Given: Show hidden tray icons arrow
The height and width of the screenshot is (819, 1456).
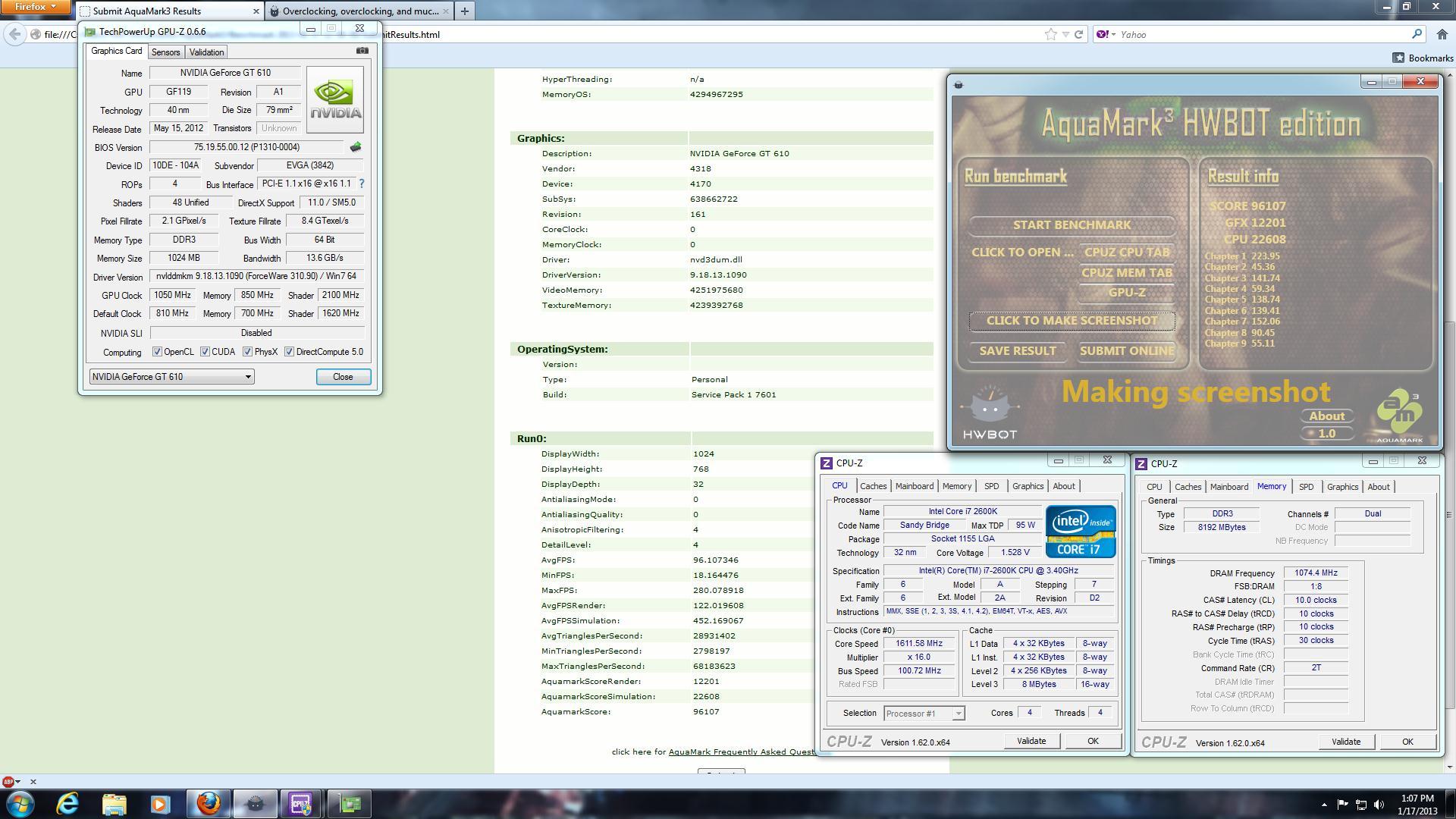Looking at the screenshot, I should [x=1324, y=805].
